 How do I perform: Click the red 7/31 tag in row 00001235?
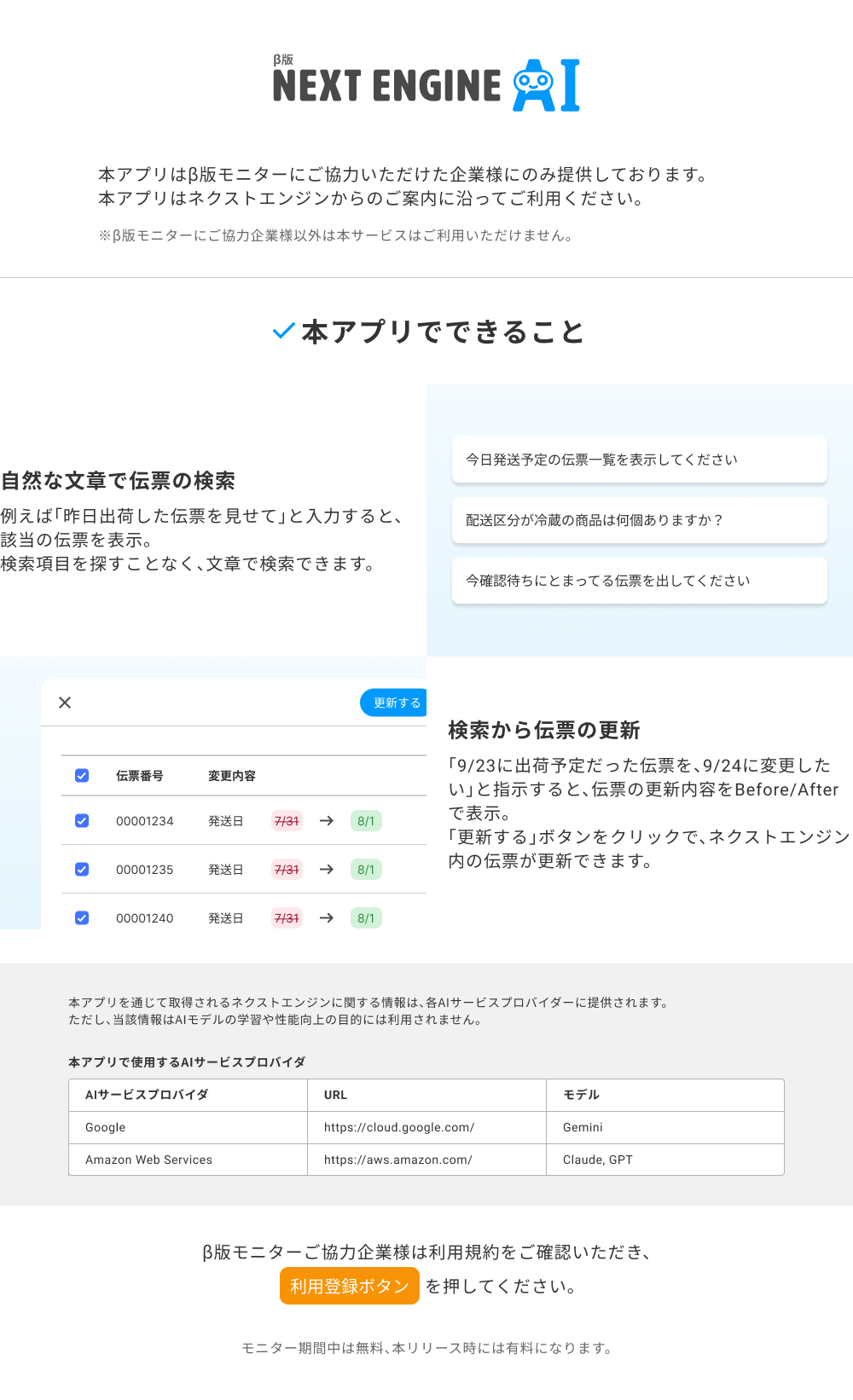click(x=287, y=870)
